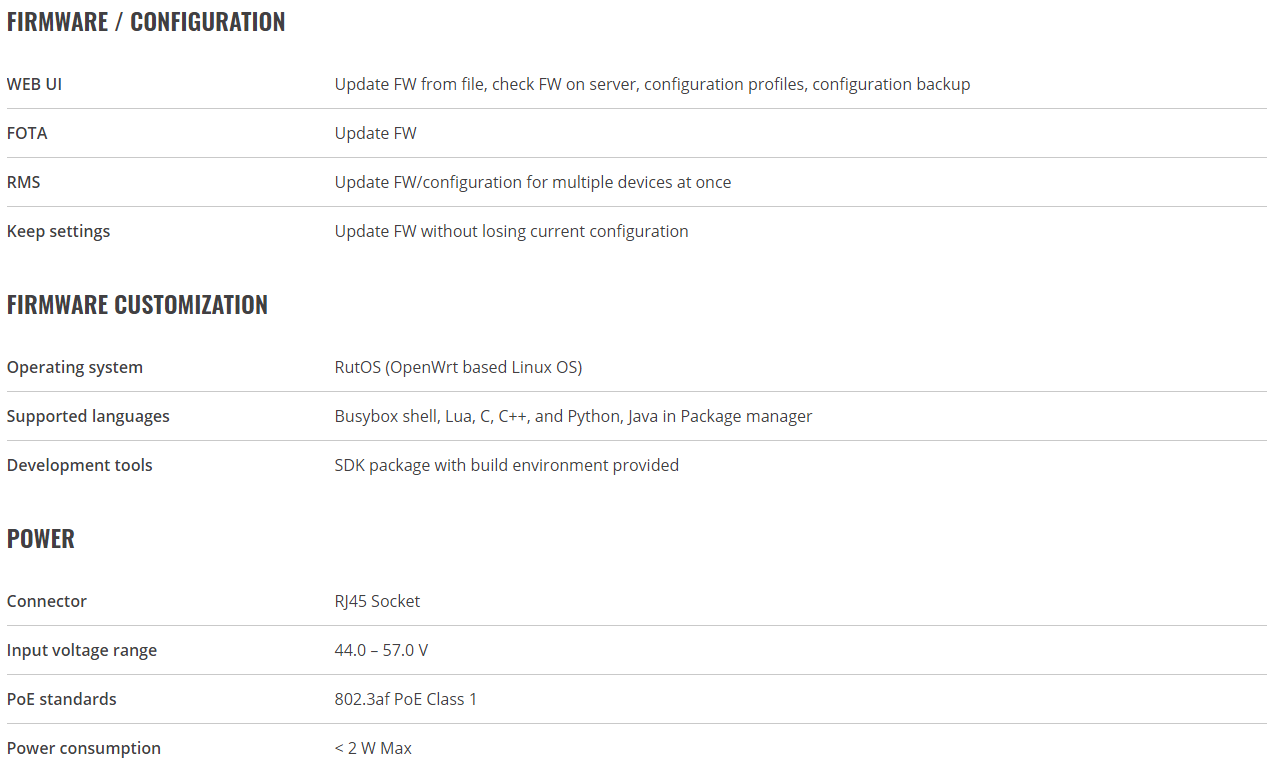
Task: Click the RutOS (OpenWrt based Linux OS) text
Action: [458, 368]
